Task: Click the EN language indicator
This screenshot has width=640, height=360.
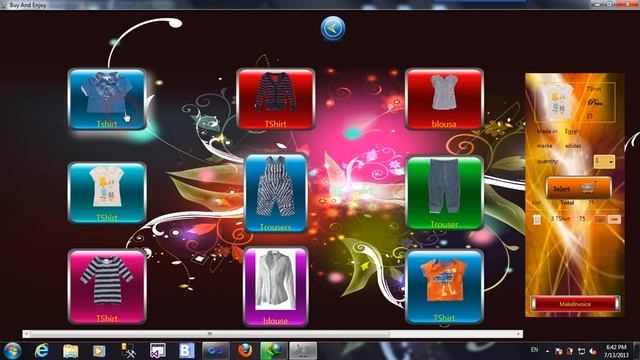Action: coord(534,350)
